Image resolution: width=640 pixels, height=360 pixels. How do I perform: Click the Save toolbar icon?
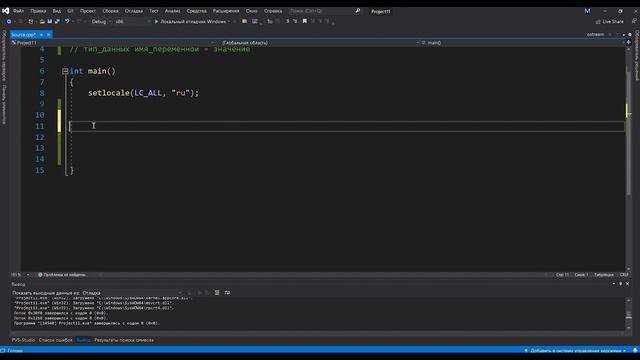pyautogui.click(x=49, y=22)
